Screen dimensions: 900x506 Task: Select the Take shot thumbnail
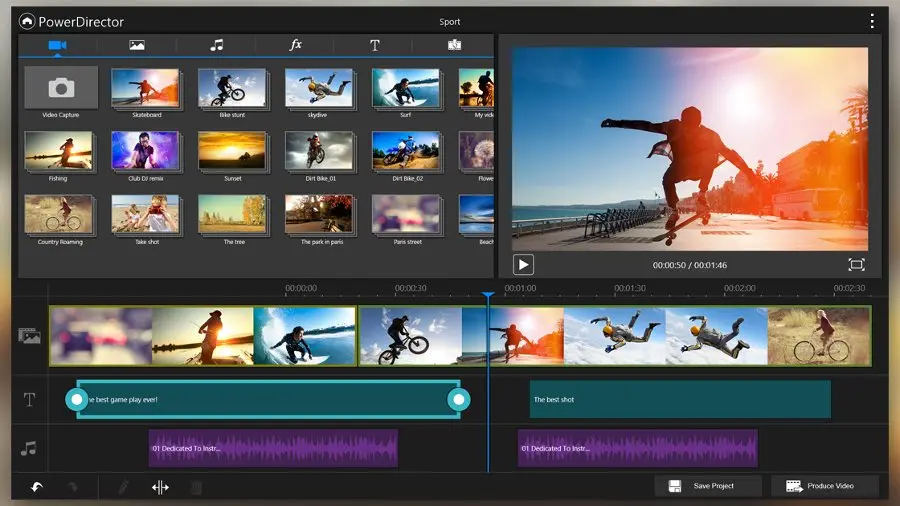146,215
